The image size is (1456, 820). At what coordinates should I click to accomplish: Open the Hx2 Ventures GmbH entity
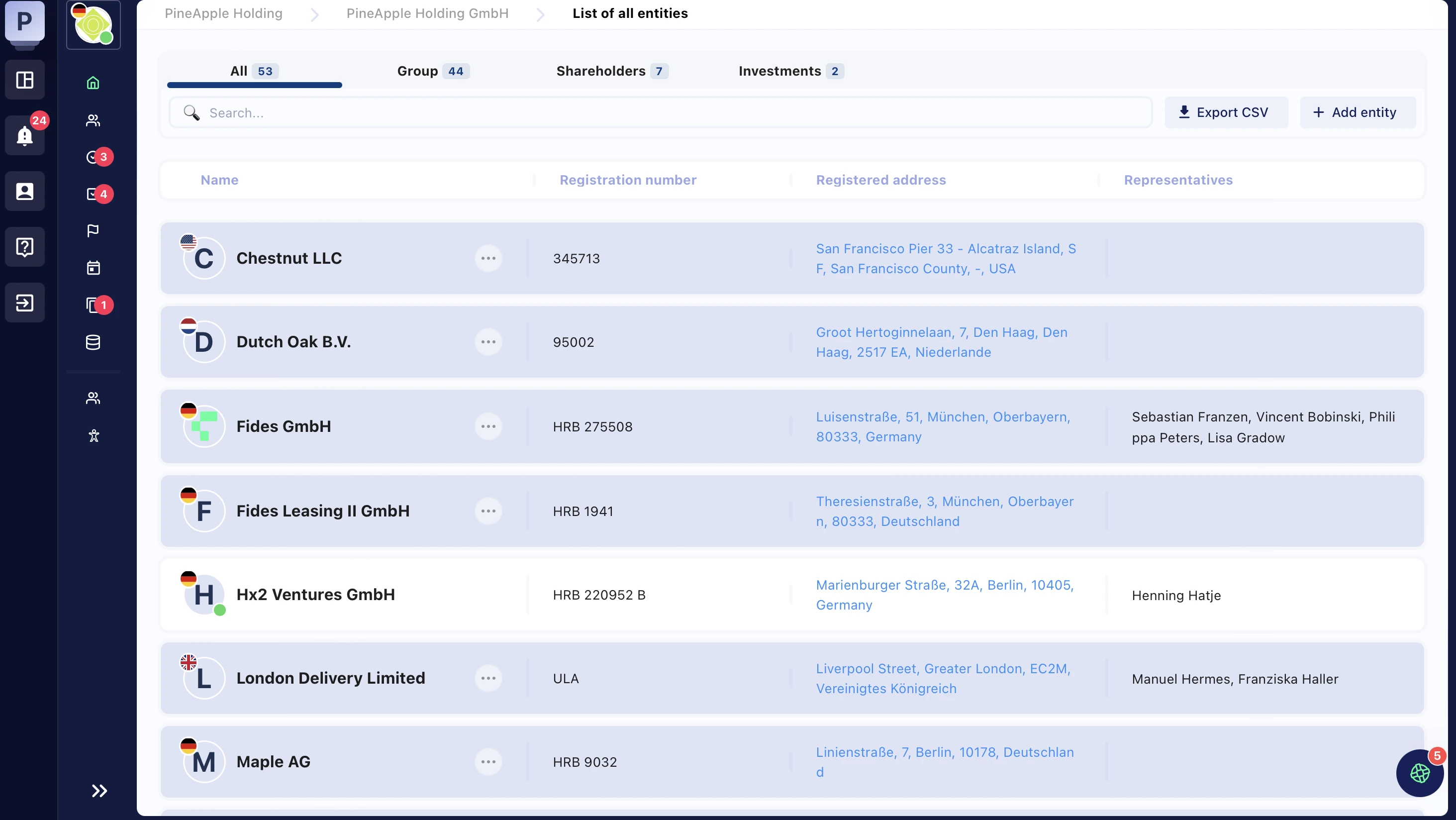pyautogui.click(x=315, y=595)
